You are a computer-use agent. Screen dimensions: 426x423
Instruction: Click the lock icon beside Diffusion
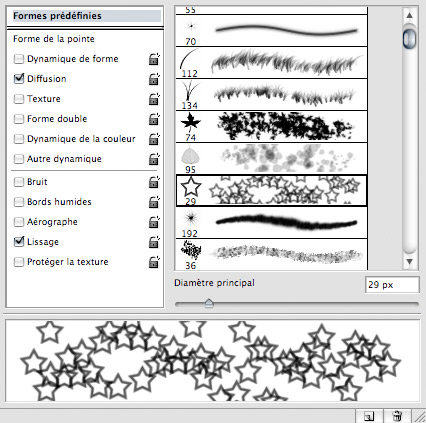coord(154,79)
